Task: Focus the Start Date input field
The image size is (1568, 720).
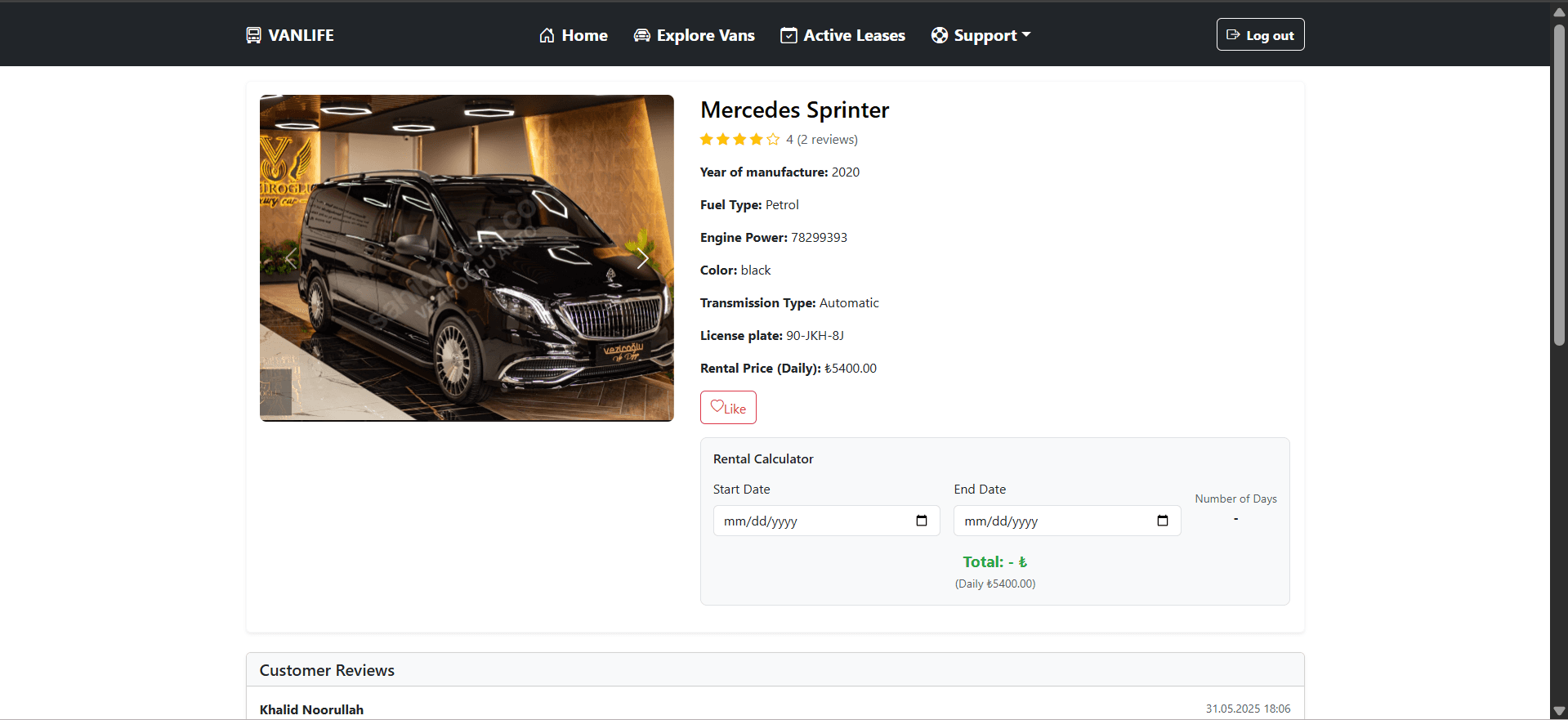Action: point(826,521)
